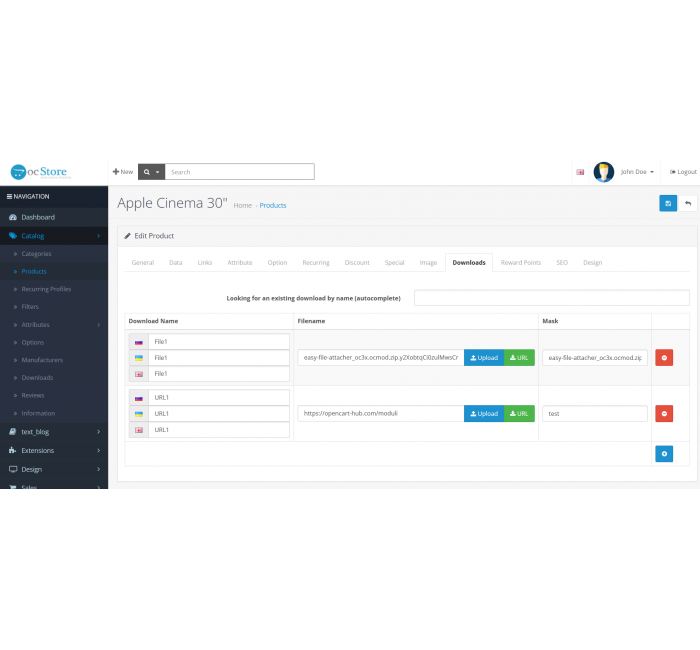
Task: Click the Ukrainian URL1 name field
Action: coord(219,413)
